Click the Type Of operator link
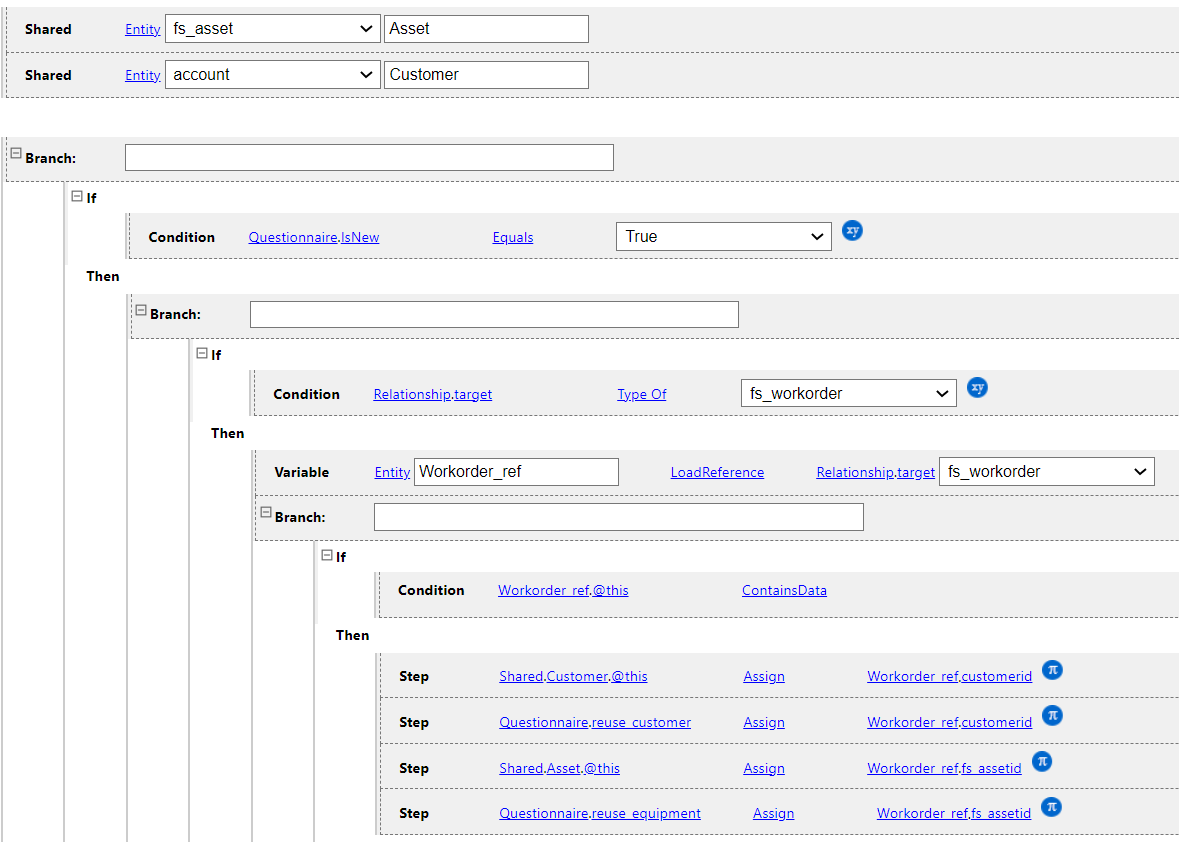 pos(641,395)
